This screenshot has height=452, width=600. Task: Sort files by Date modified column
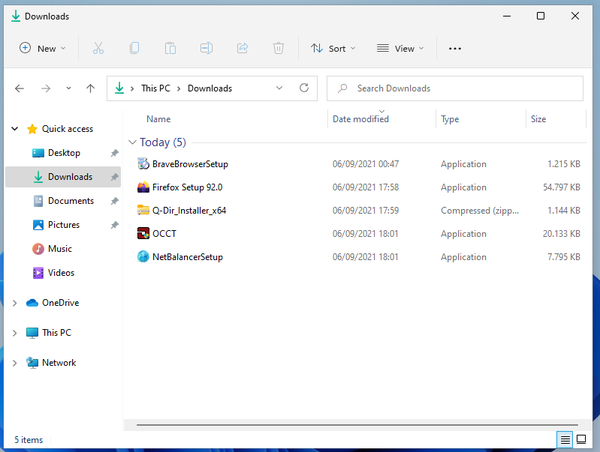point(361,119)
